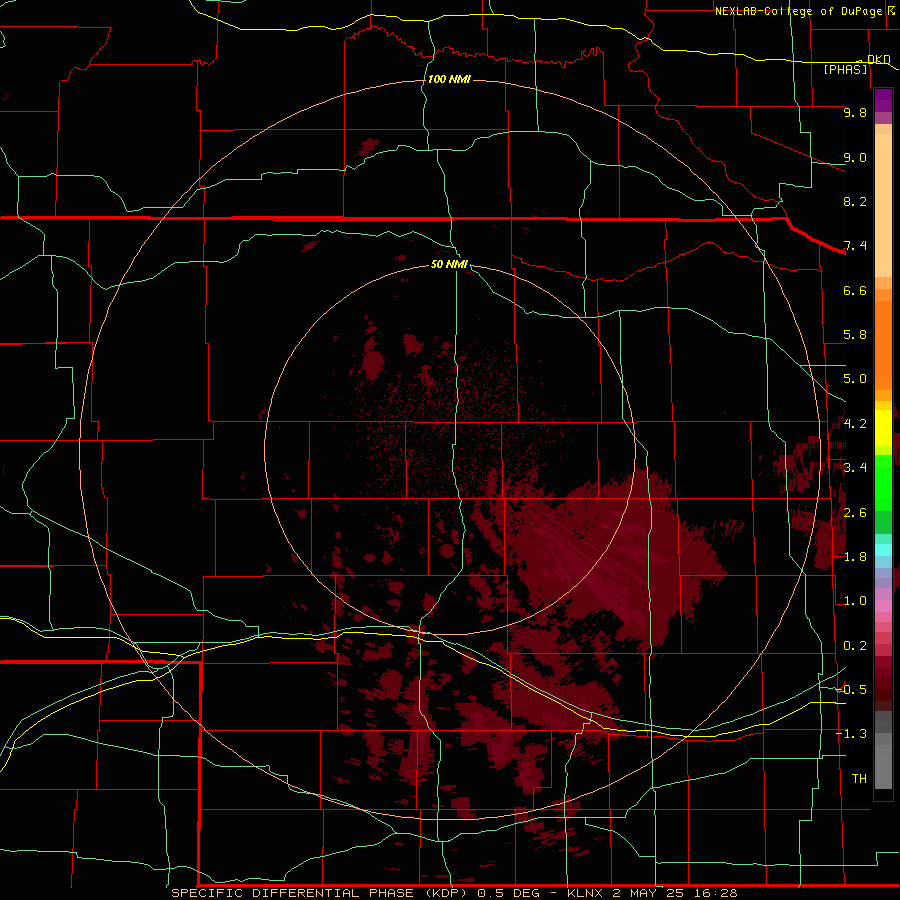Click the 9.8 value on the color scale
The height and width of the screenshot is (900, 900).
click(x=855, y=113)
